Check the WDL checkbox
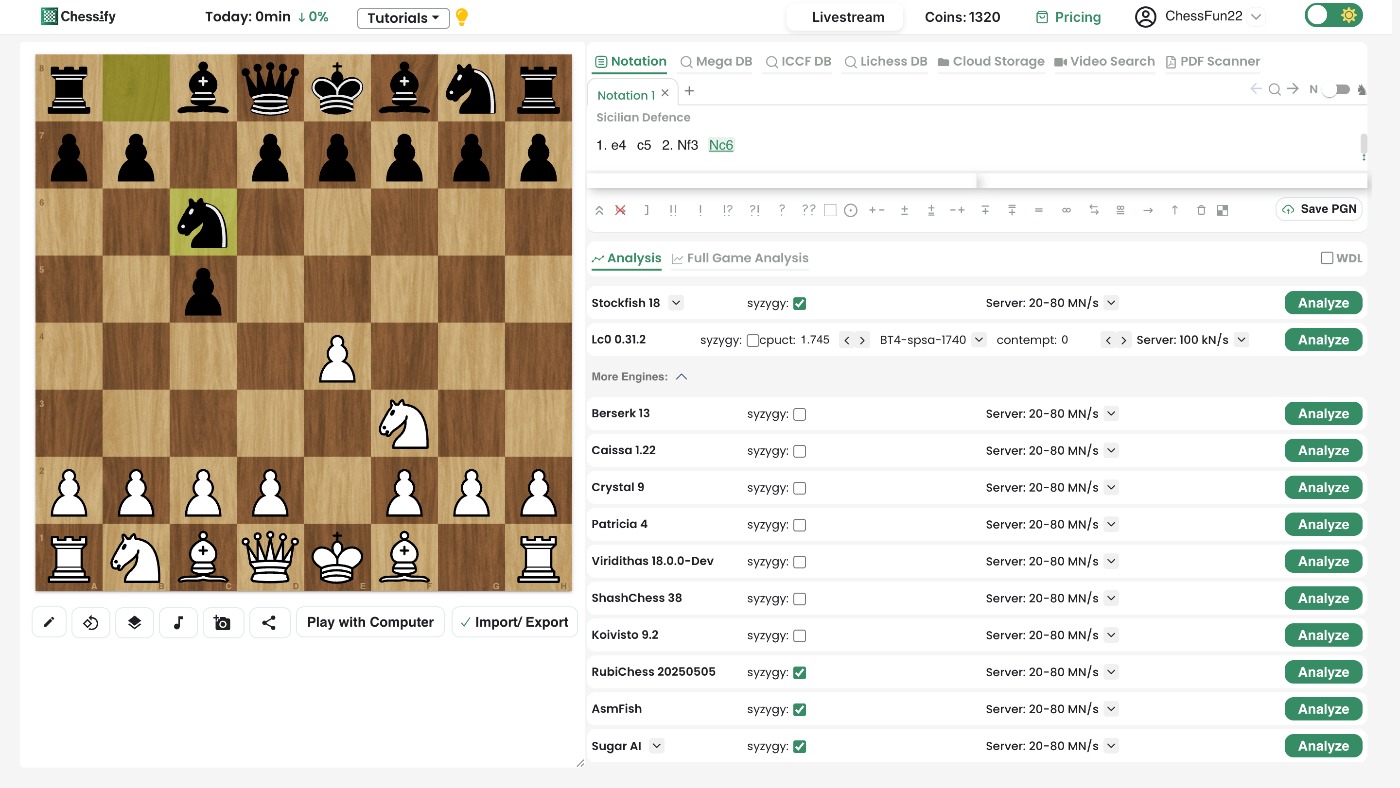 tap(1327, 258)
